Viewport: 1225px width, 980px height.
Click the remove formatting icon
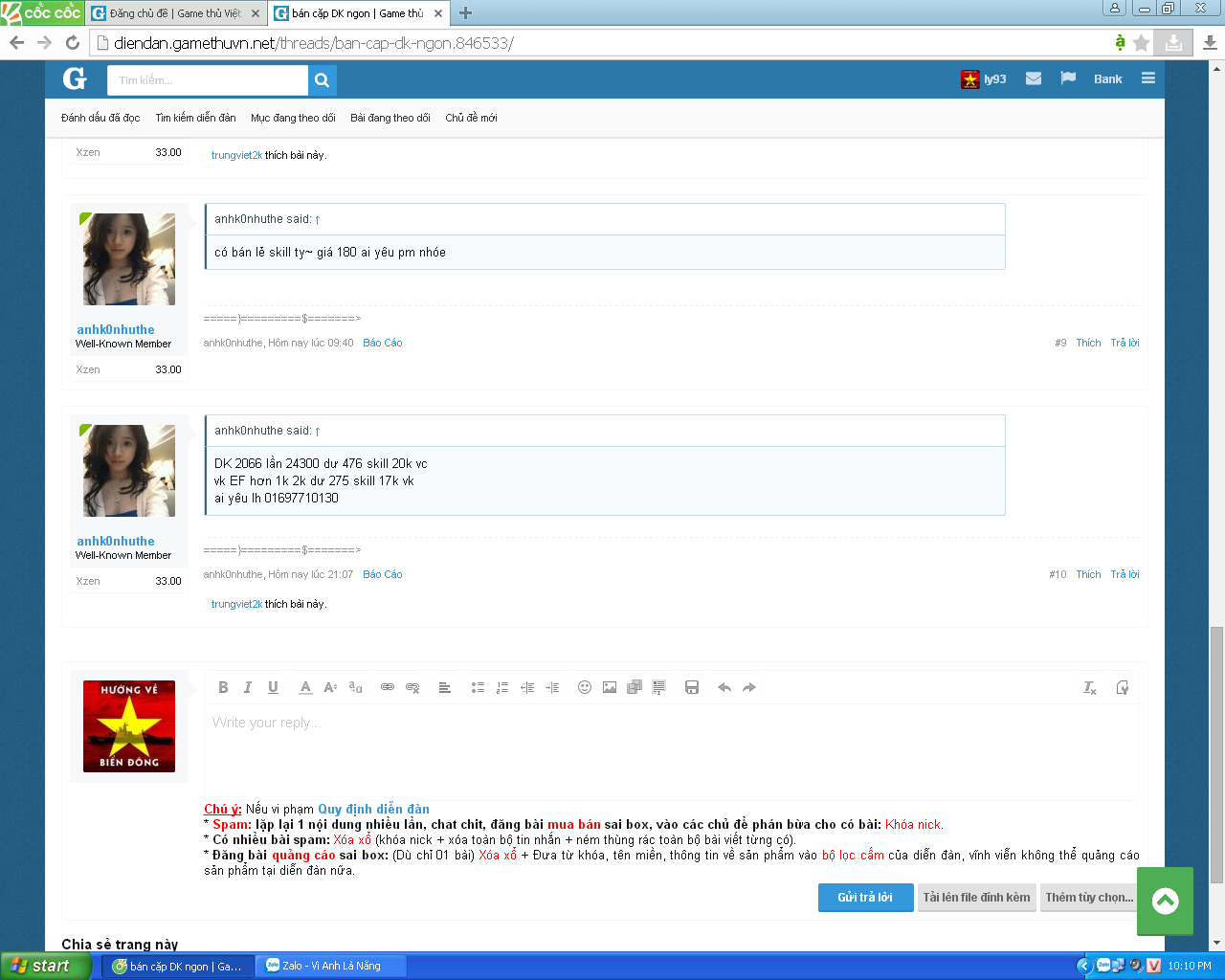(1090, 688)
